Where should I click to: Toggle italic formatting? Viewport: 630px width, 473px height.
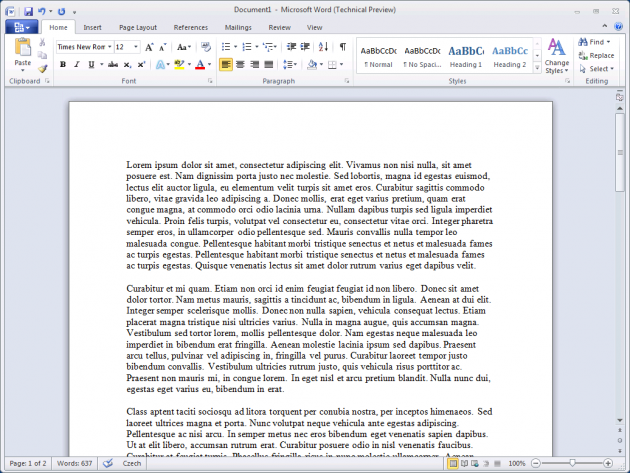[77, 64]
